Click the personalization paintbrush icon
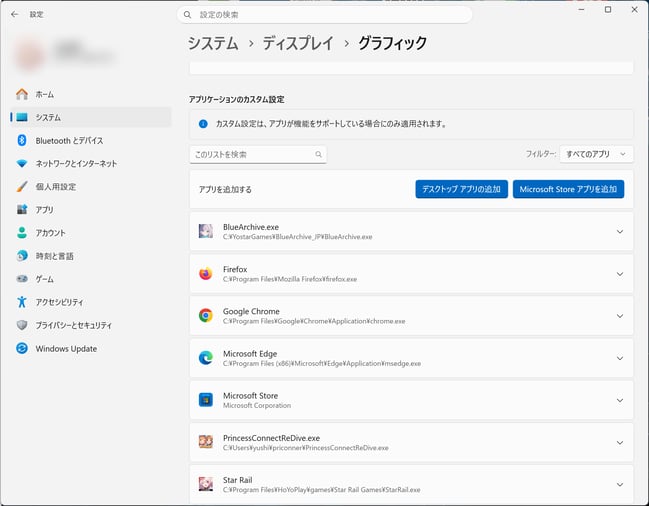Screen dimensions: 649x506 (x=22, y=187)
